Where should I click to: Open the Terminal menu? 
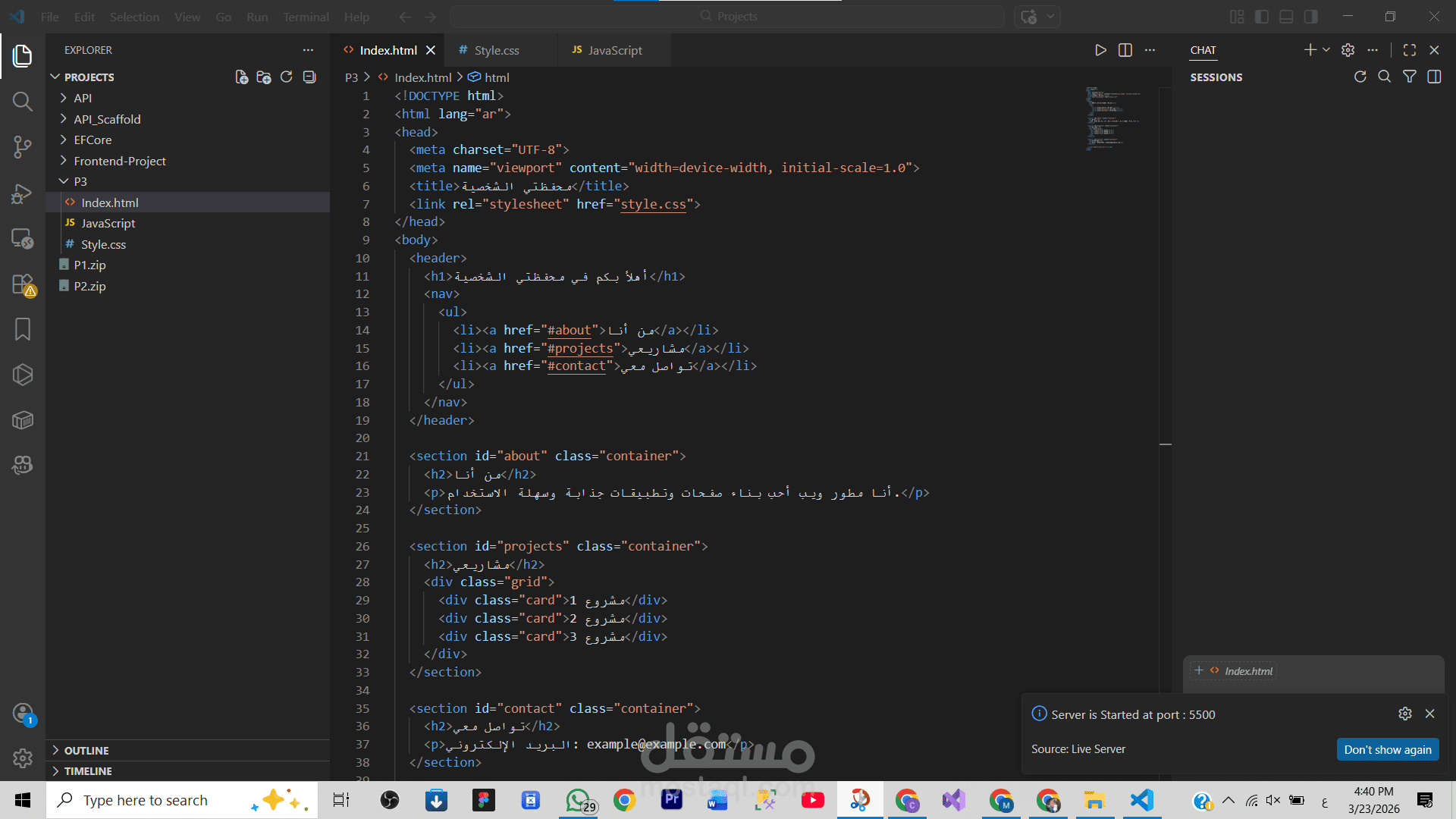click(x=306, y=17)
